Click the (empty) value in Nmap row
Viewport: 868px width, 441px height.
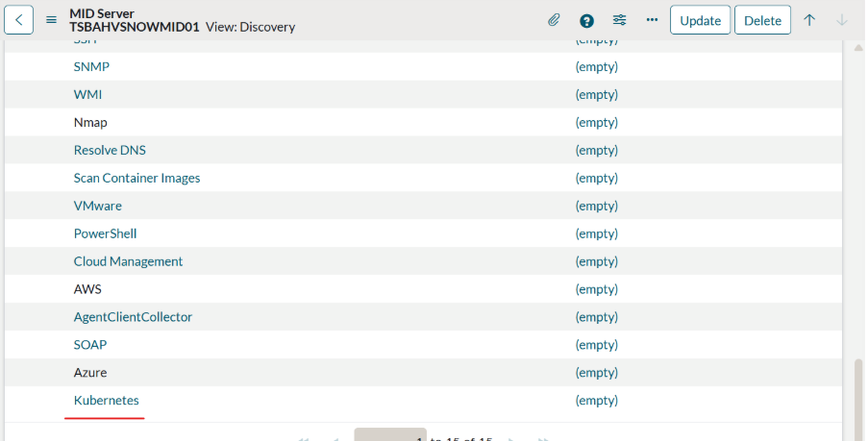coord(596,122)
